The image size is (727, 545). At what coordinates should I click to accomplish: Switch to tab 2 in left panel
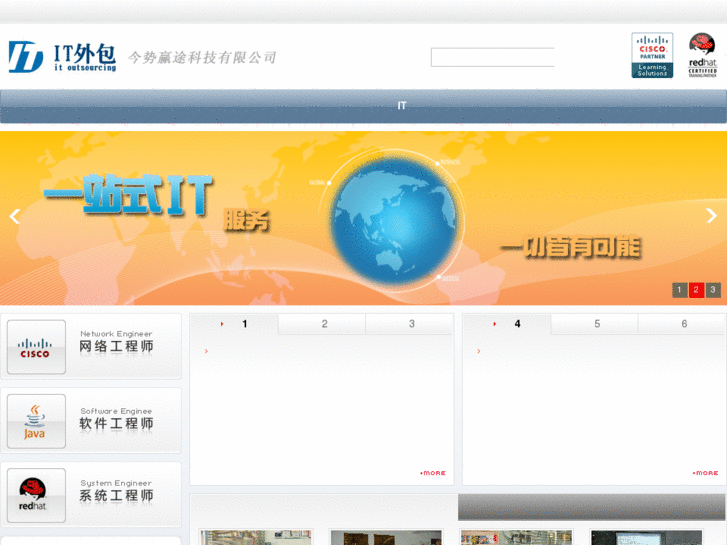pyautogui.click(x=322, y=324)
